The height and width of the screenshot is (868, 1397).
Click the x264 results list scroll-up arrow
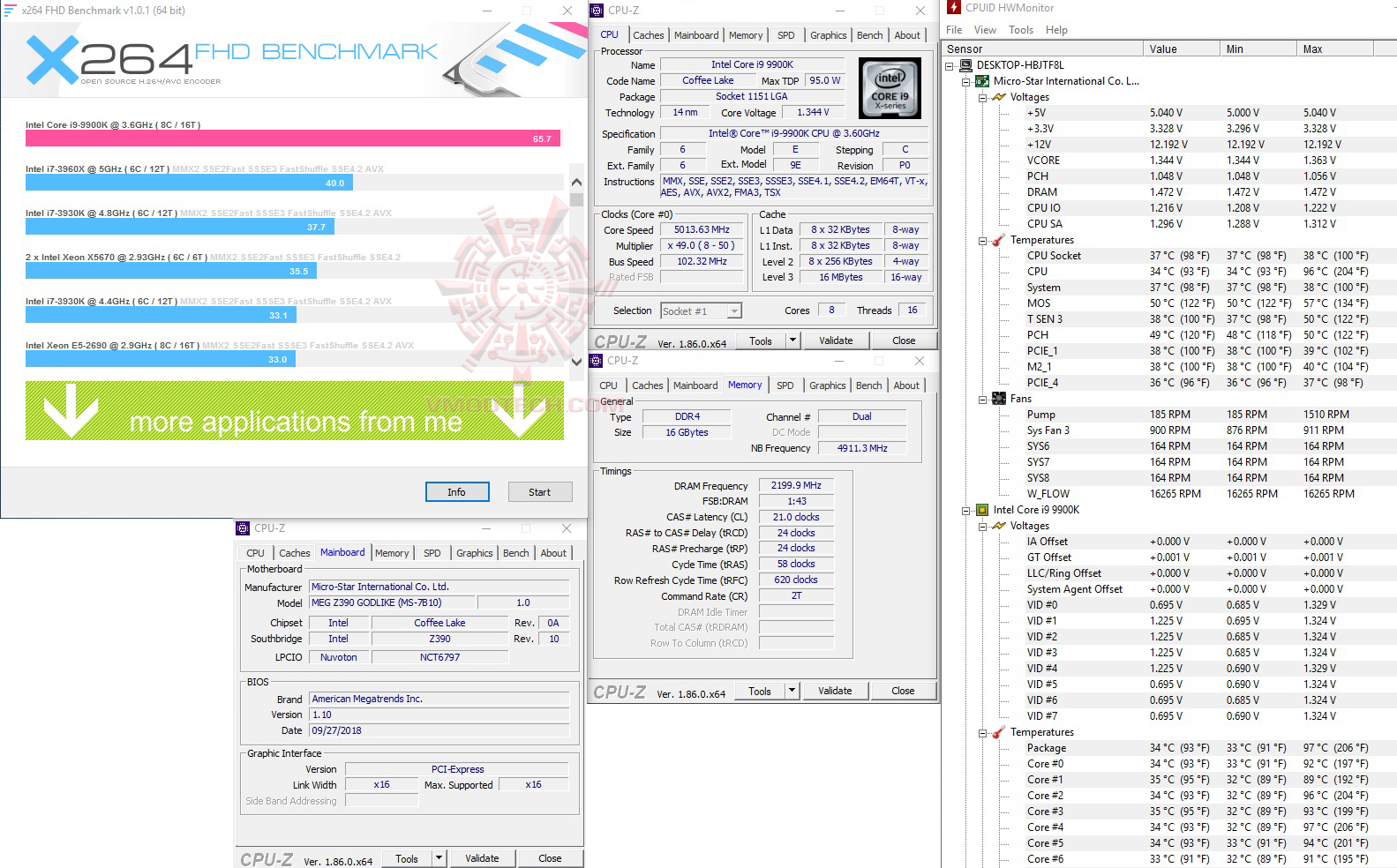(x=577, y=183)
